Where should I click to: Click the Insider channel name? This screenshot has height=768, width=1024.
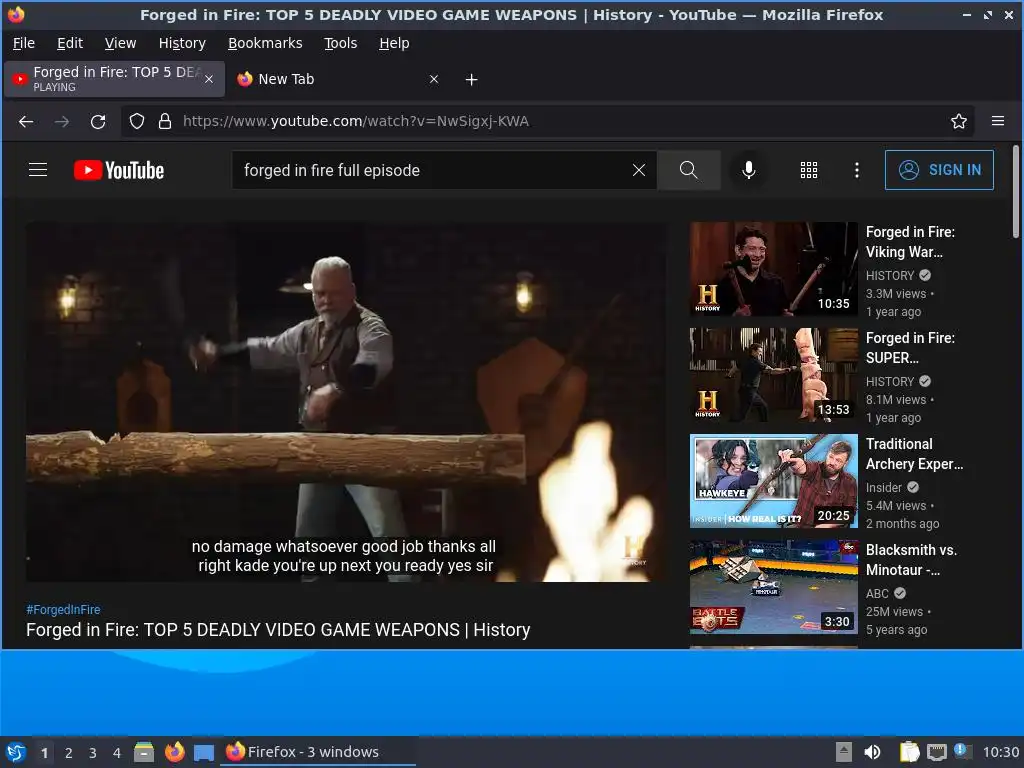pyautogui.click(x=884, y=487)
